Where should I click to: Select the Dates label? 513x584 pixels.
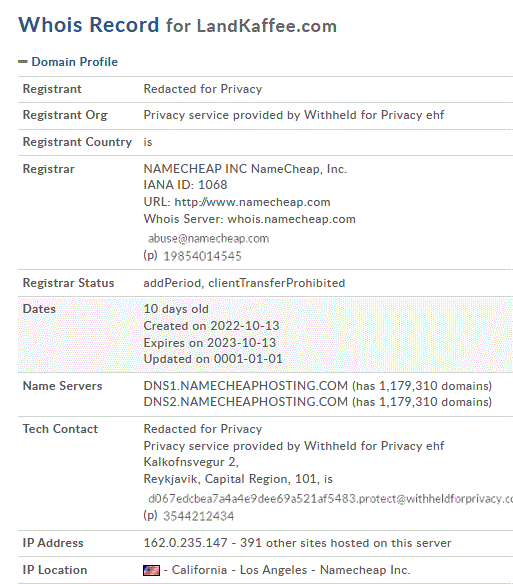tap(39, 309)
